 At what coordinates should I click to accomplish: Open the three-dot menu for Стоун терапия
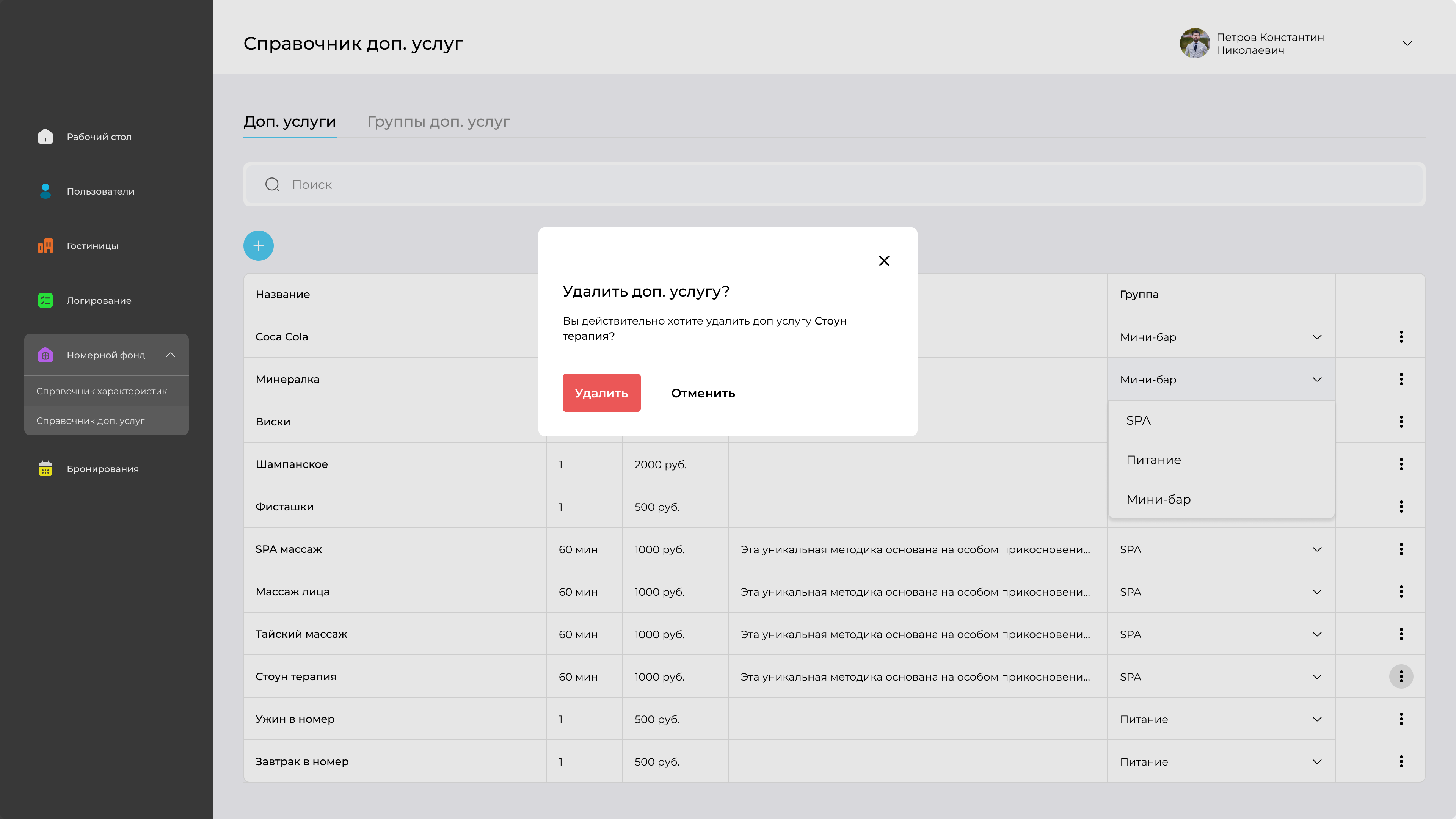click(1401, 676)
